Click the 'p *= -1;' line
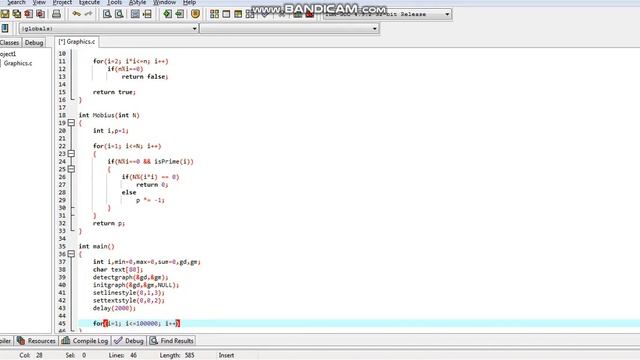This screenshot has width=640, height=360. [x=150, y=200]
